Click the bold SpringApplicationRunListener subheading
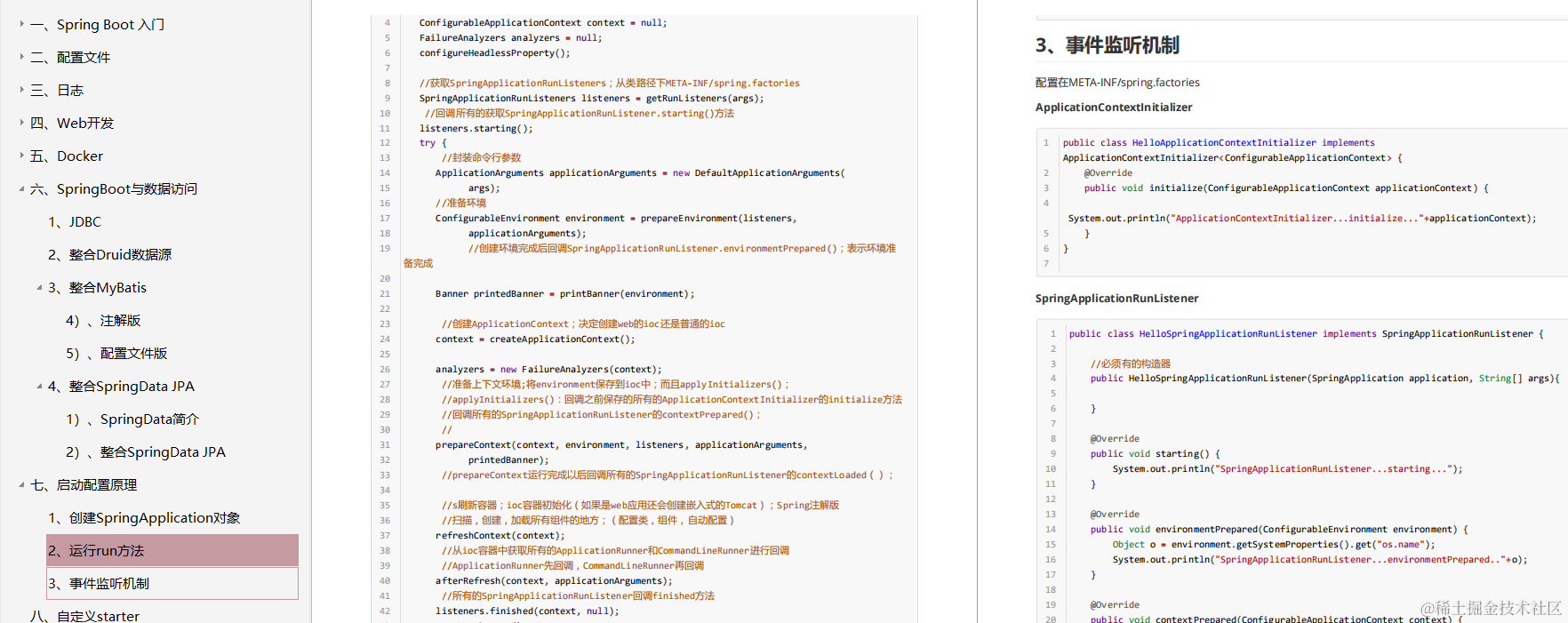Image resolution: width=1568 pixels, height=623 pixels. (x=1116, y=299)
